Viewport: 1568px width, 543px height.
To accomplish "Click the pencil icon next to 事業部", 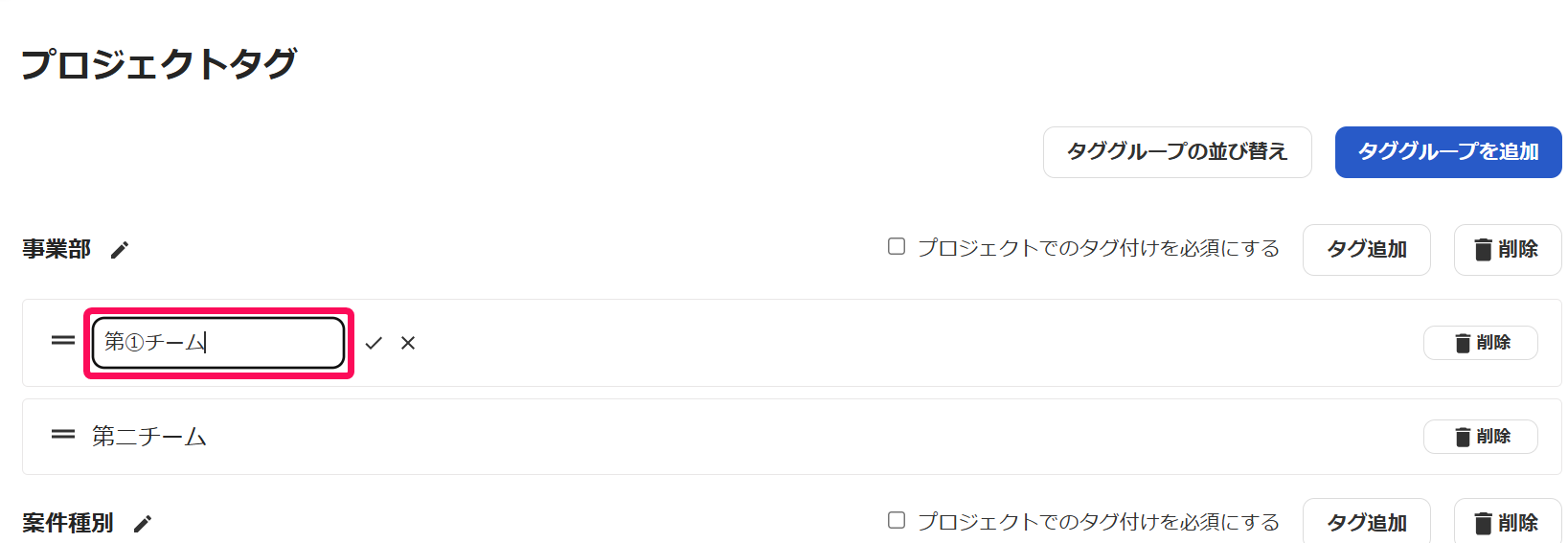I will [x=120, y=250].
